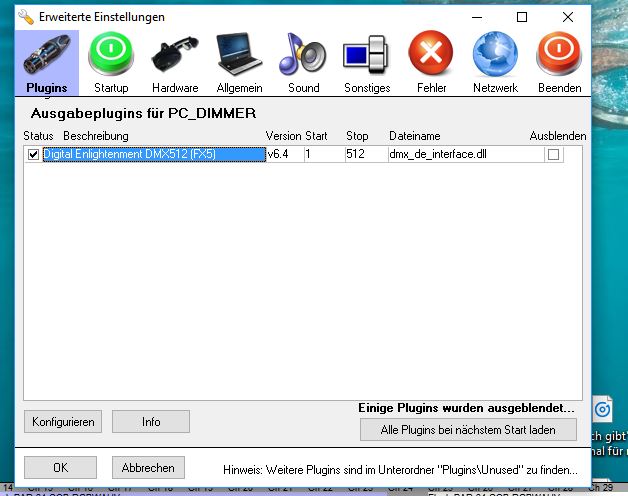Click the Ausblenden column header
This screenshot has width=628, height=496.
(x=558, y=136)
